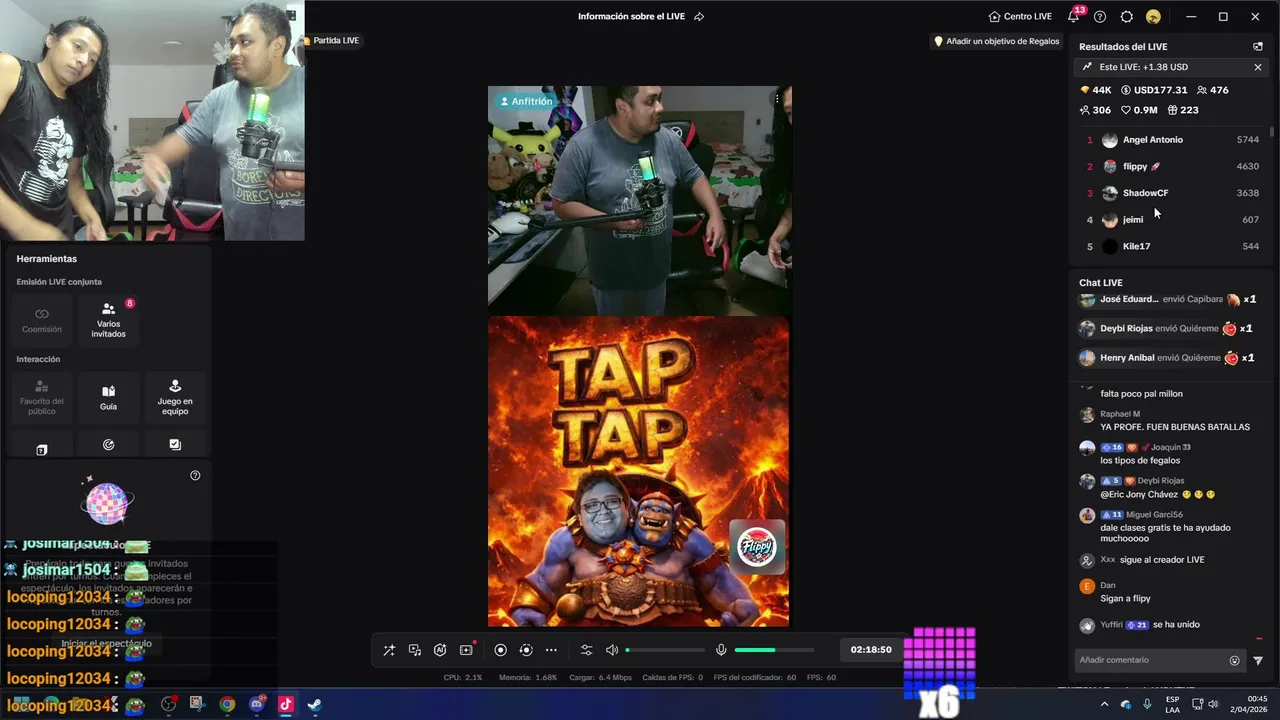Open the settings gear in title bar
1280x720 pixels.
click(x=1127, y=17)
